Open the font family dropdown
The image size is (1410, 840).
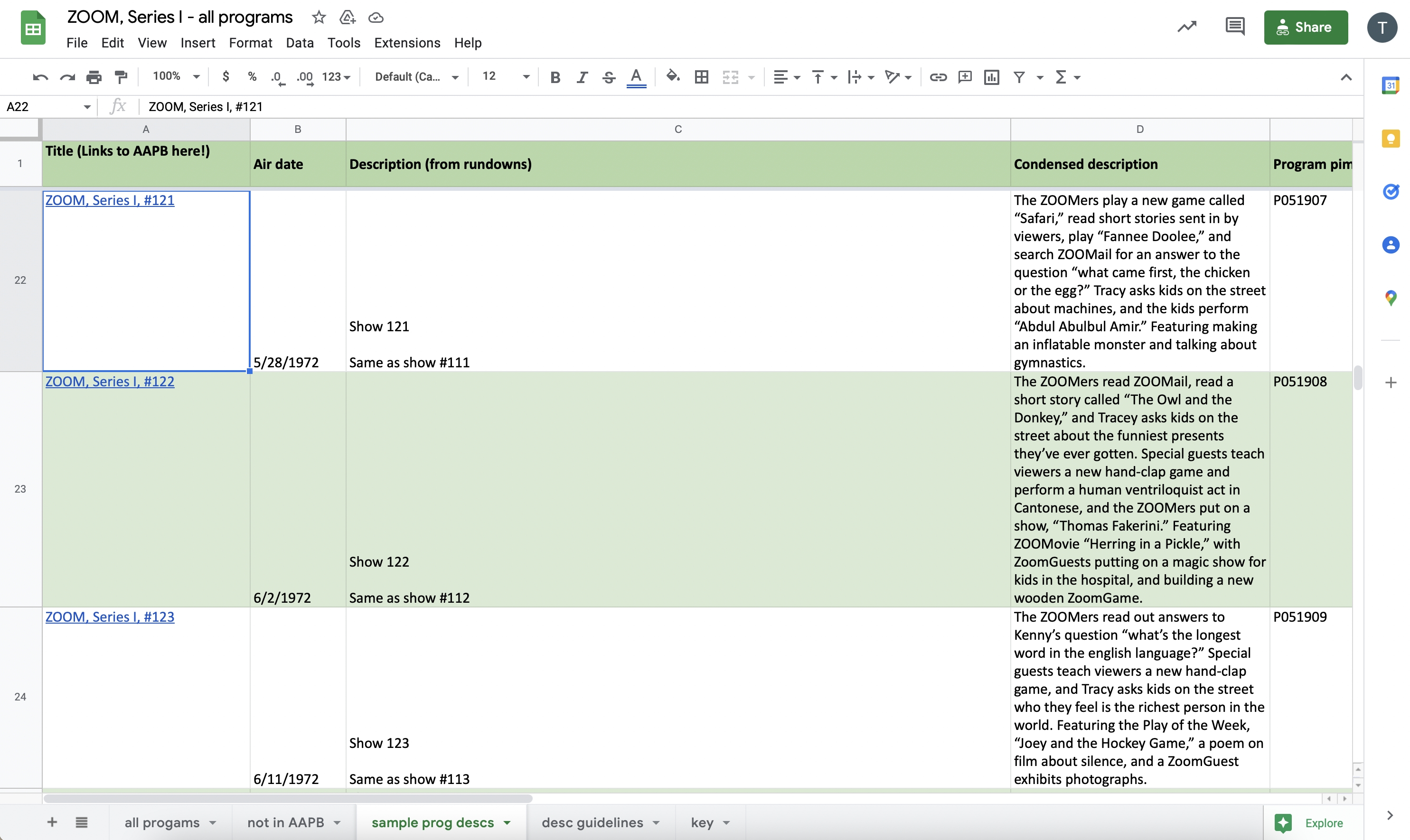pyautogui.click(x=416, y=77)
